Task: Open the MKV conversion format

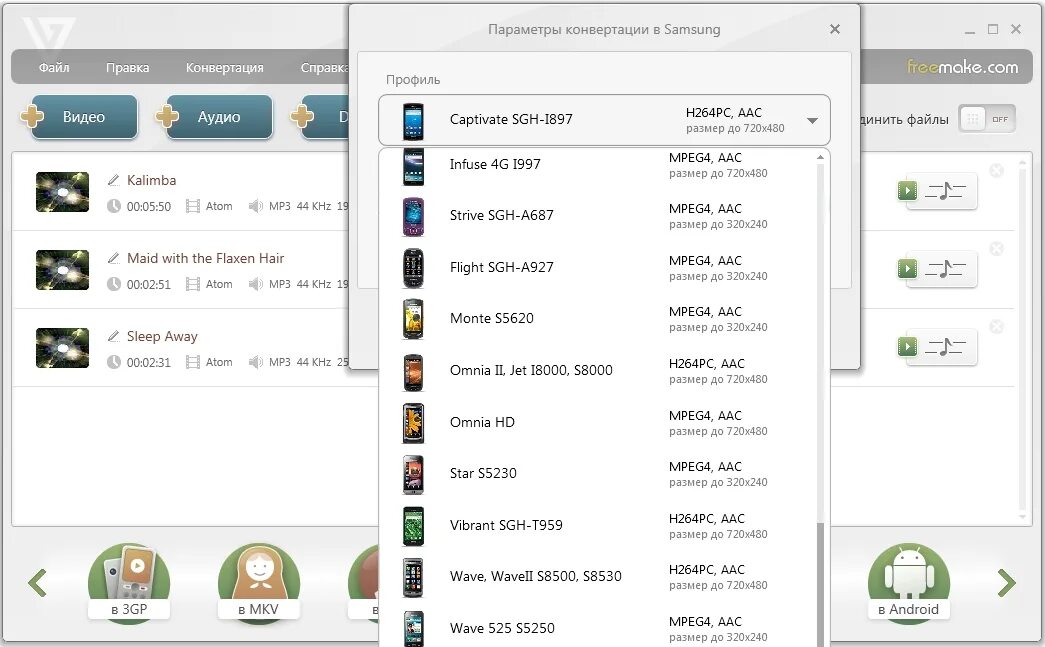Action: (259, 582)
